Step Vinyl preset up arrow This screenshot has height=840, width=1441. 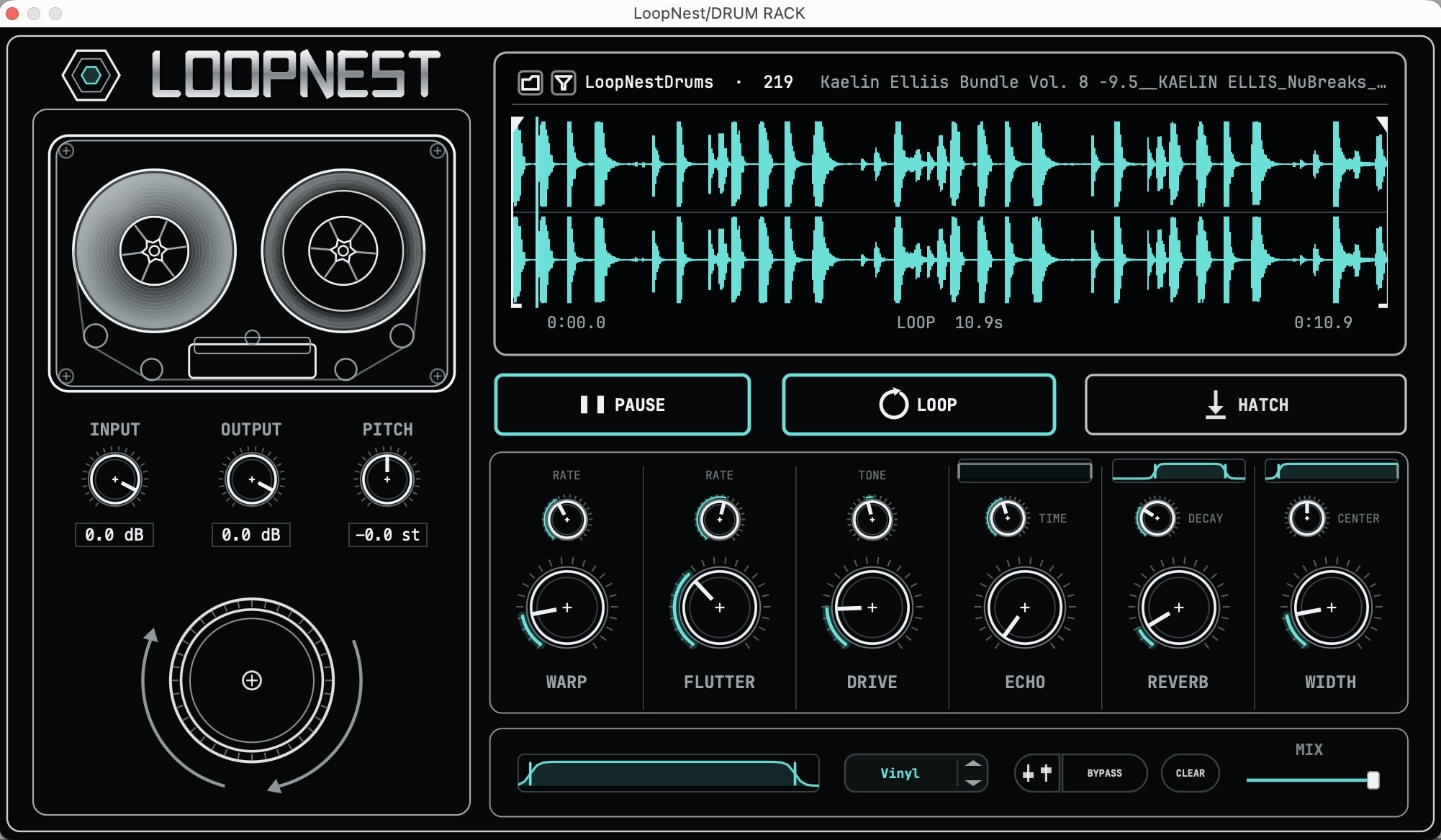point(973,764)
